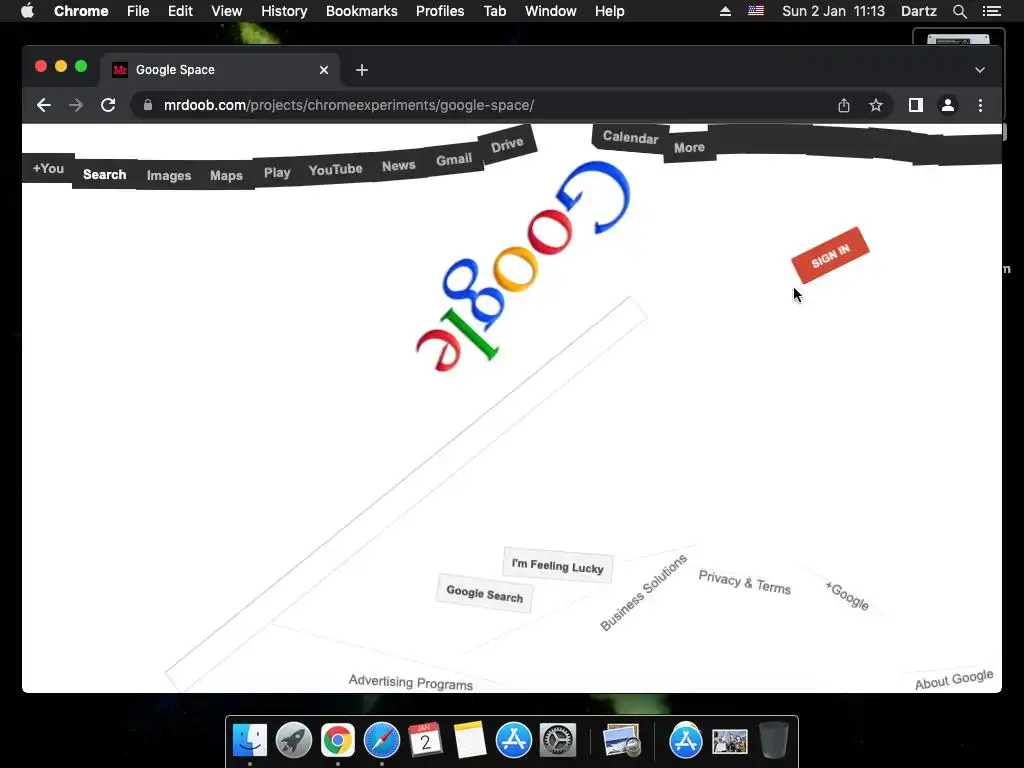Toggle the Chrome side panel icon

tap(916, 105)
